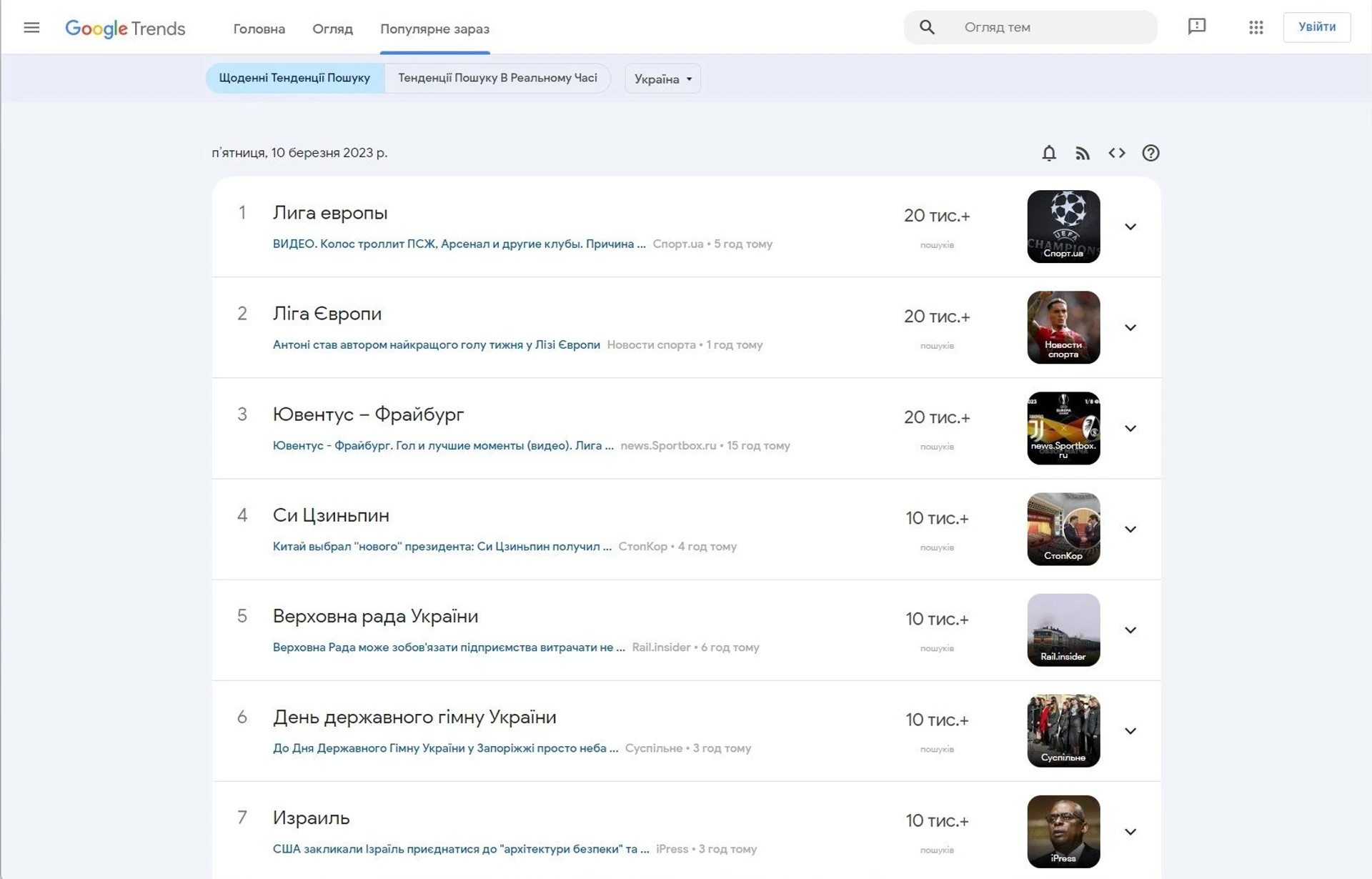Open the 'Новости спорта' thumbnail
This screenshot has width=1372, height=879.
click(x=1063, y=327)
